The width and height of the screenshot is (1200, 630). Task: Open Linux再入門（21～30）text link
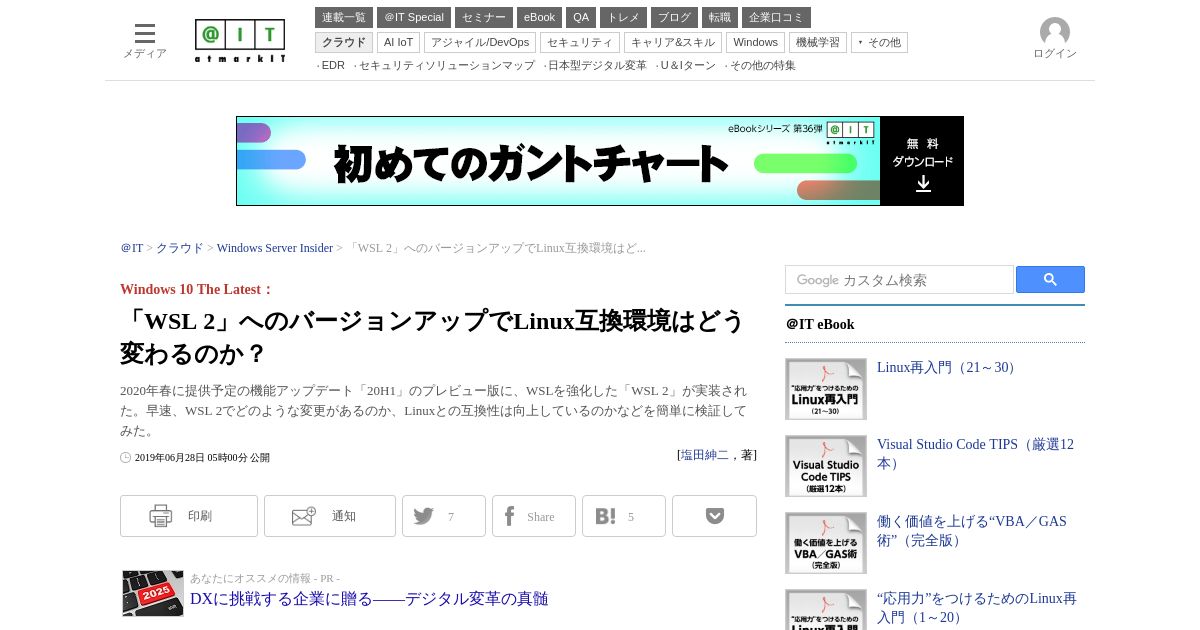click(948, 368)
